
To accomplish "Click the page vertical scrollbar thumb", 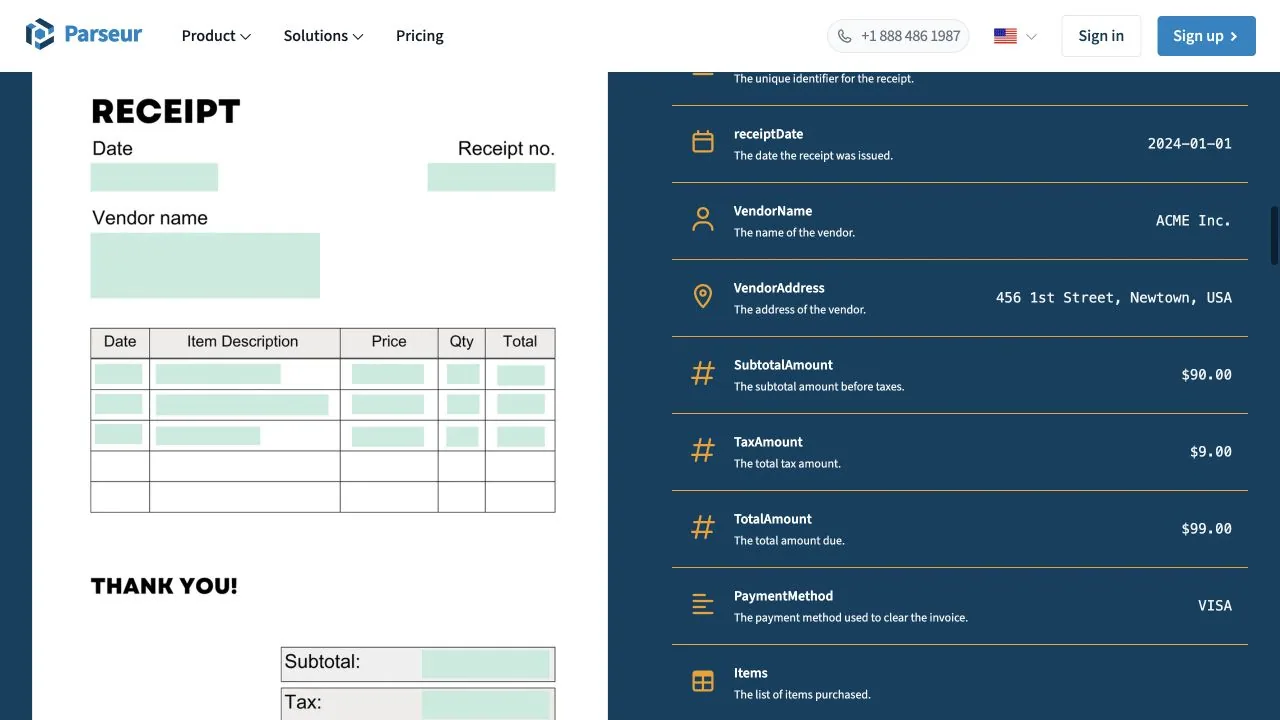I will [1274, 235].
